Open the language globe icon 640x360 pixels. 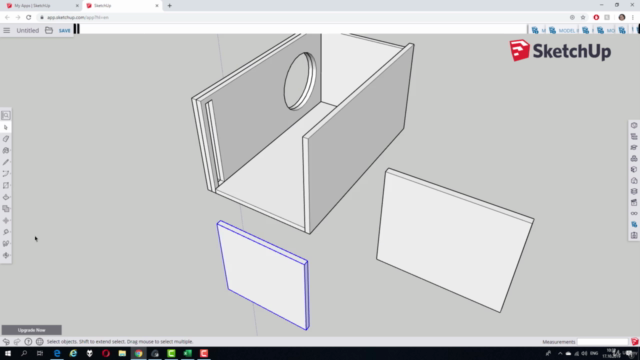click(40, 342)
